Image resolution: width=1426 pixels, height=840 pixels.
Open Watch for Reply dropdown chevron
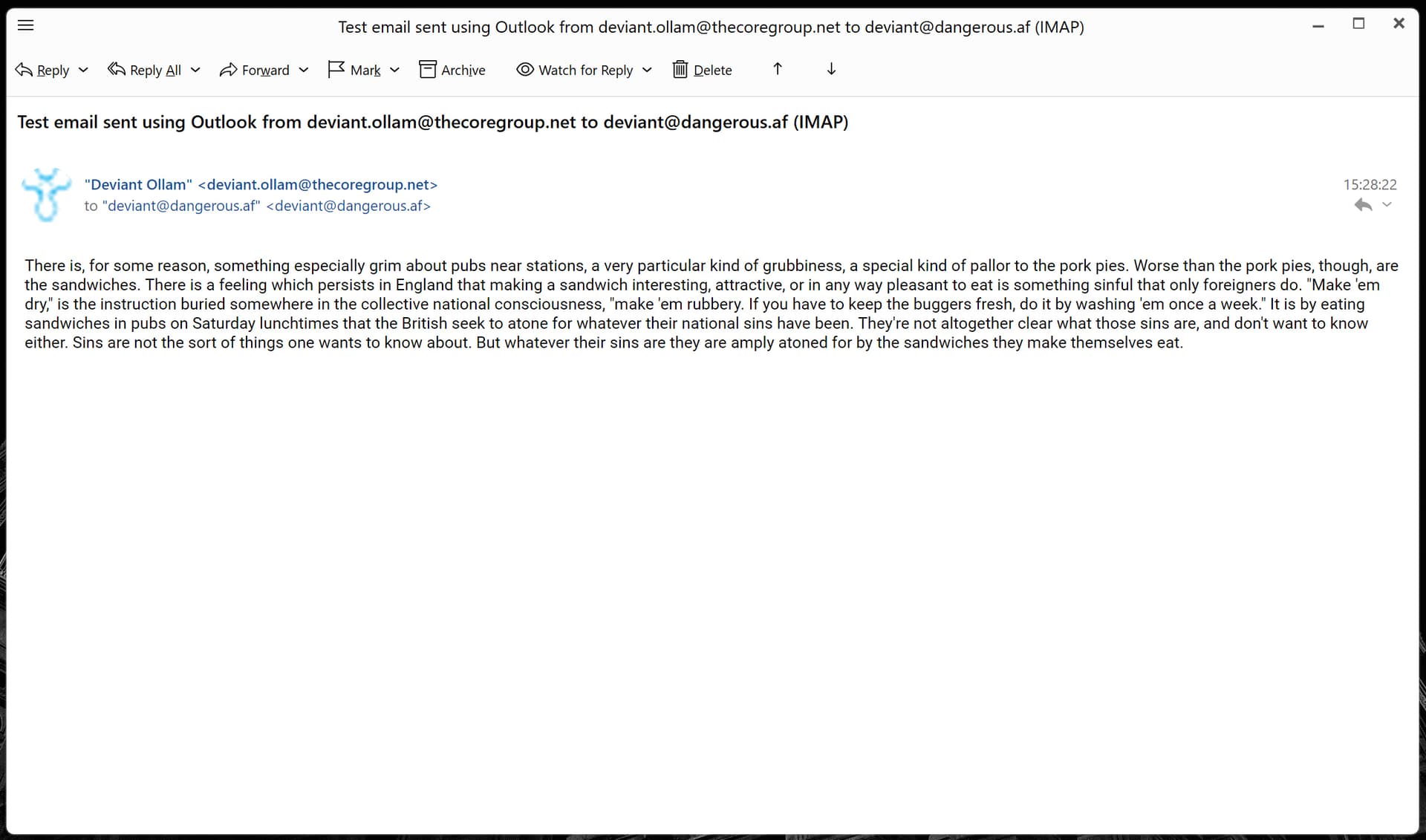647,70
